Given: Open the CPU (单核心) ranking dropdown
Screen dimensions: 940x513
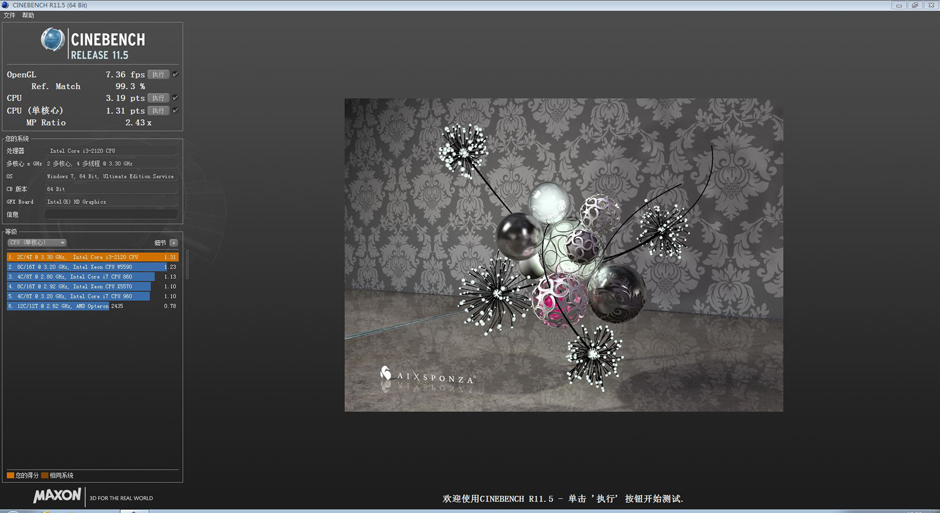Looking at the screenshot, I should [x=37, y=243].
